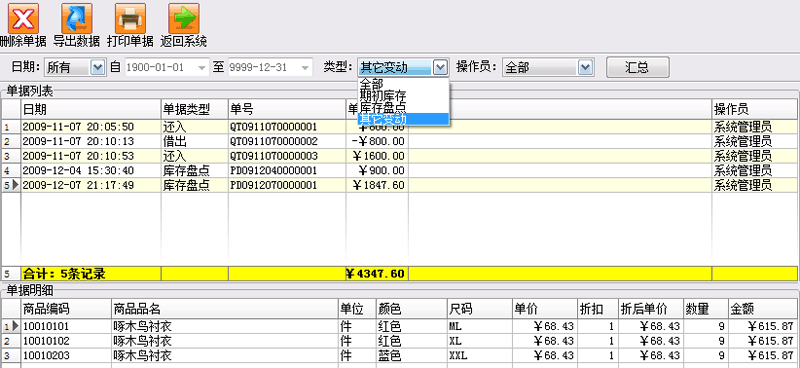Image resolution: width=800 pixels, height=368 pixels.
Task: Click the 单号 column header
Action: click(x=287, y=109)
